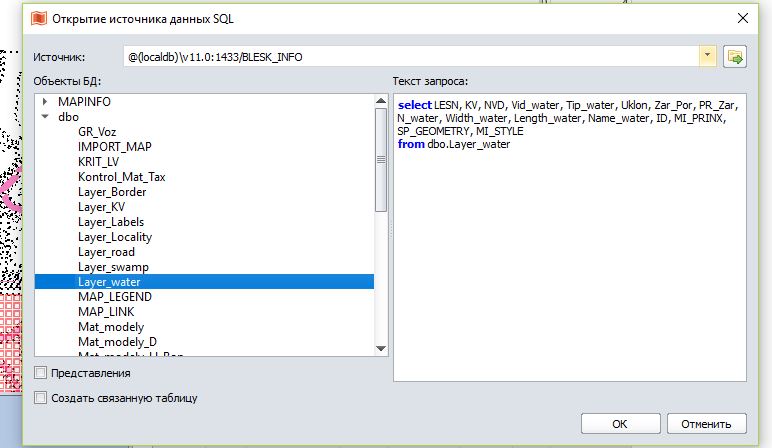
Task: Open the Источник dropdown list
Action: 708,57
